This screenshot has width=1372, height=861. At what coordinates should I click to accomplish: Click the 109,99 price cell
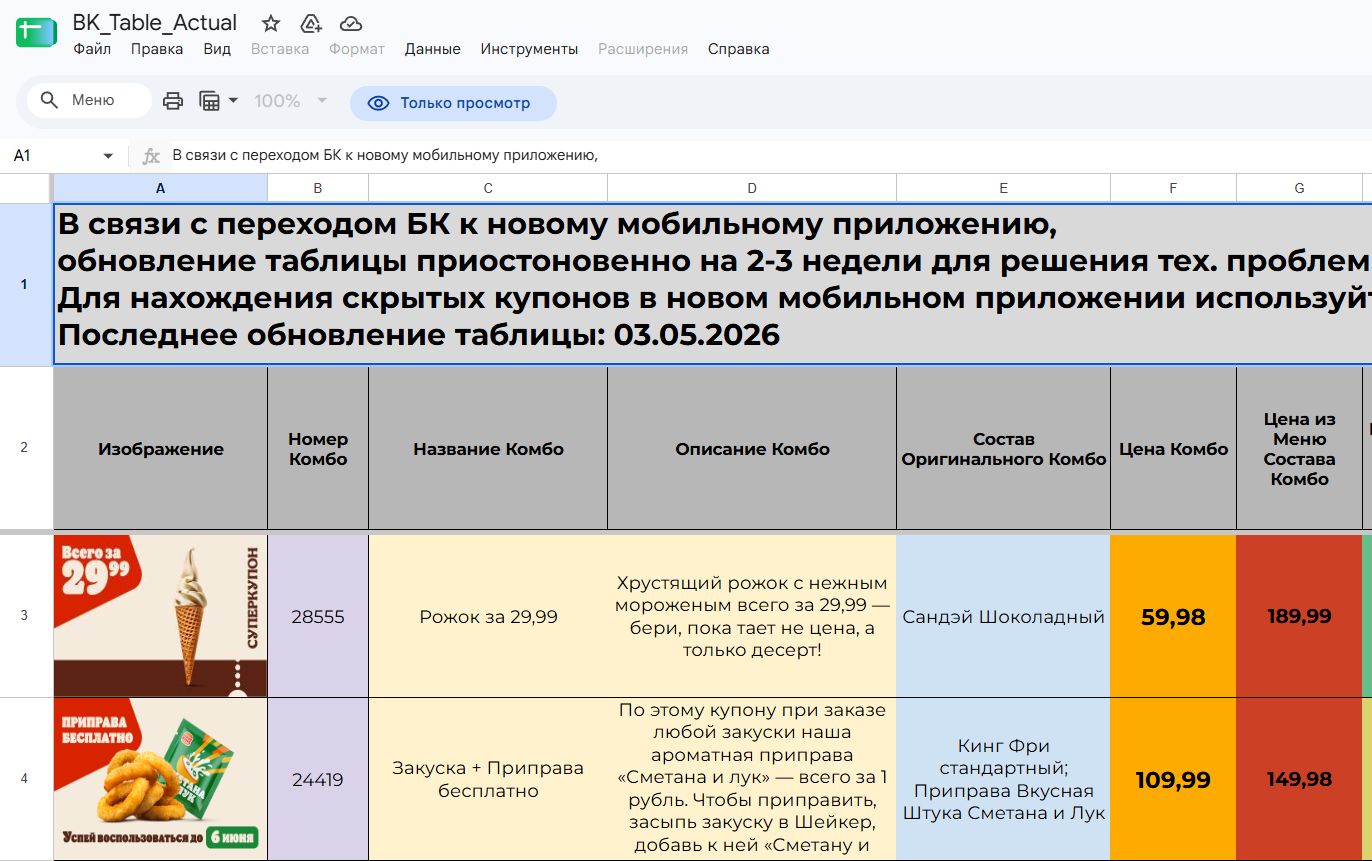tap(1173, 779)
